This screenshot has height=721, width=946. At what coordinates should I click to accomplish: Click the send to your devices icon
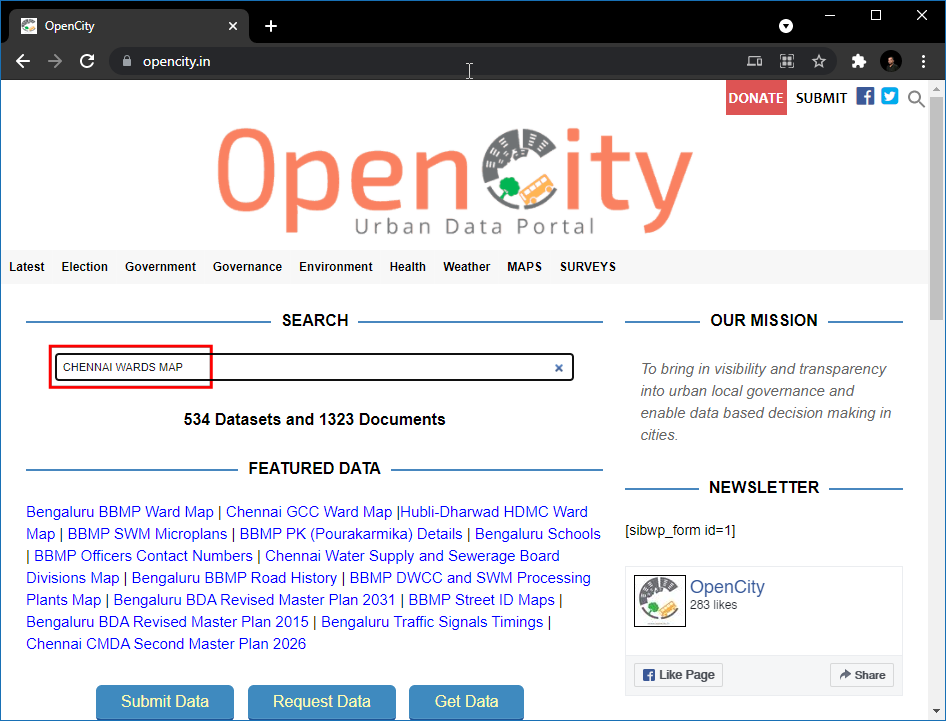755,61
